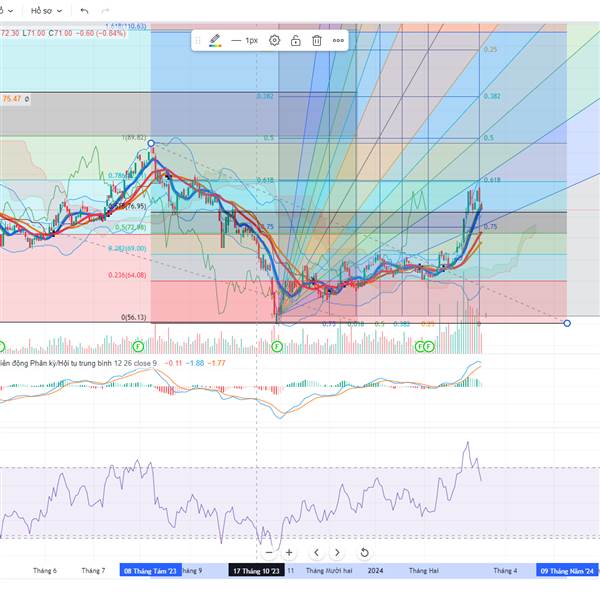Click the anchor point at the August peak

click(151, 143)
